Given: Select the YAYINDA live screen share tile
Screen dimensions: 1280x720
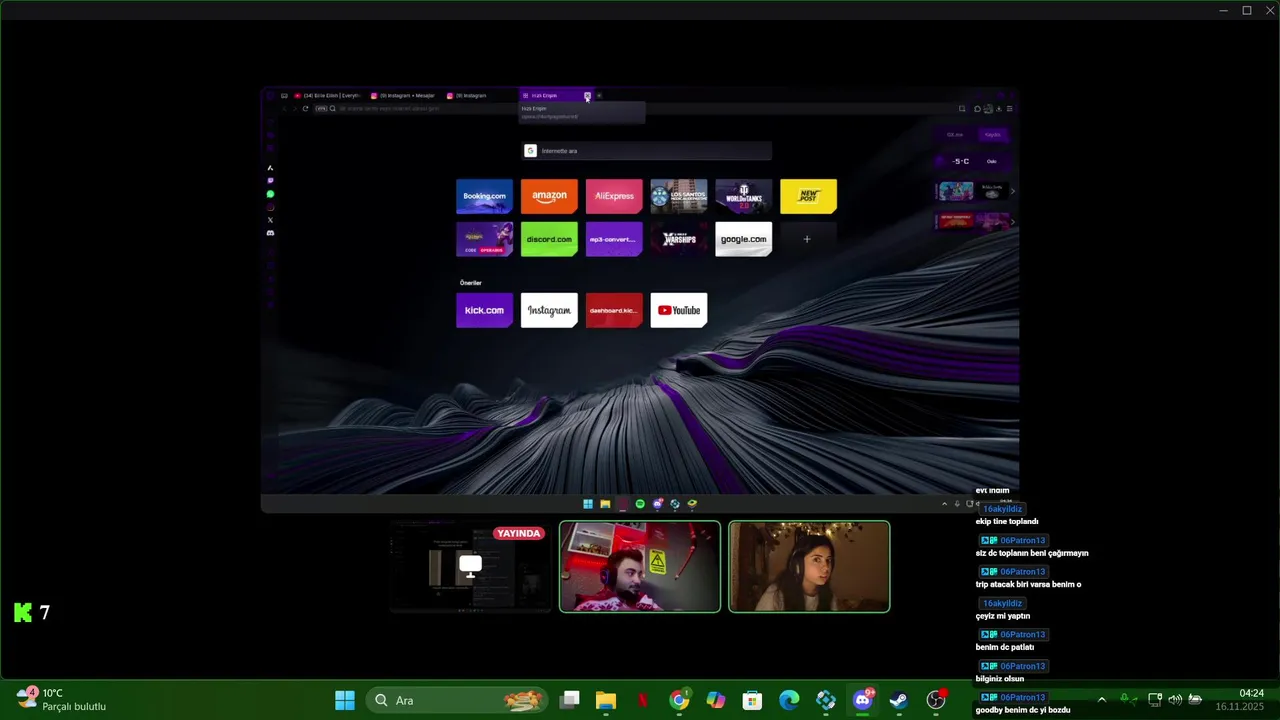Looking at the screenshot, I should pyautogui.click(x=470, y=566).
